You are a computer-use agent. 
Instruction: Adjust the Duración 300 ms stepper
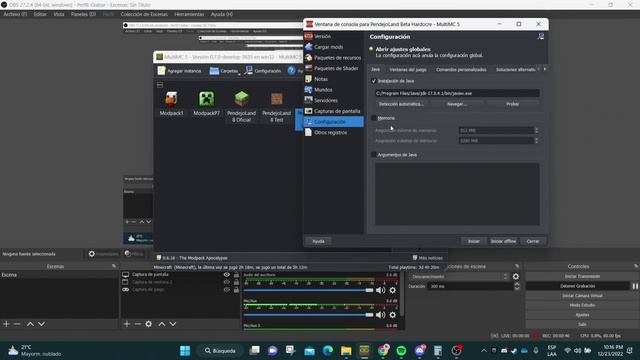coord(517,286)
